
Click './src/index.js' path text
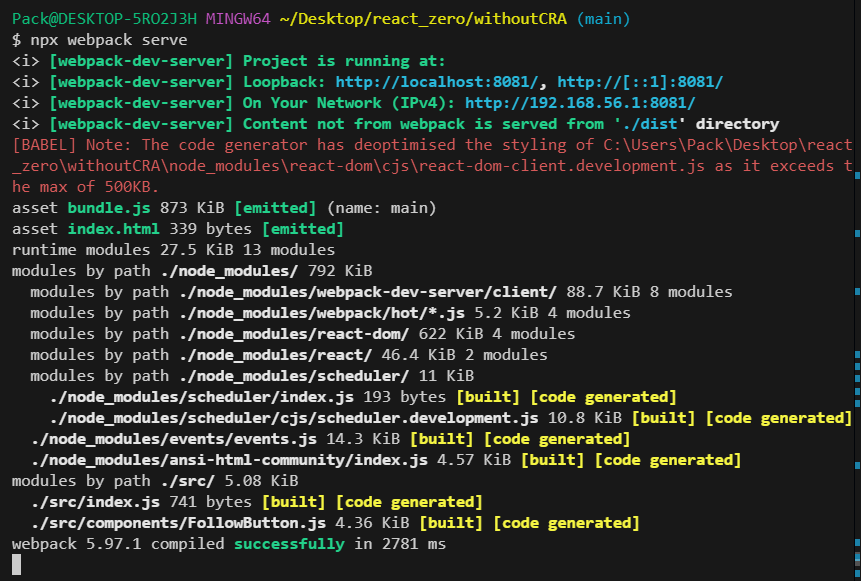point(96,502)
